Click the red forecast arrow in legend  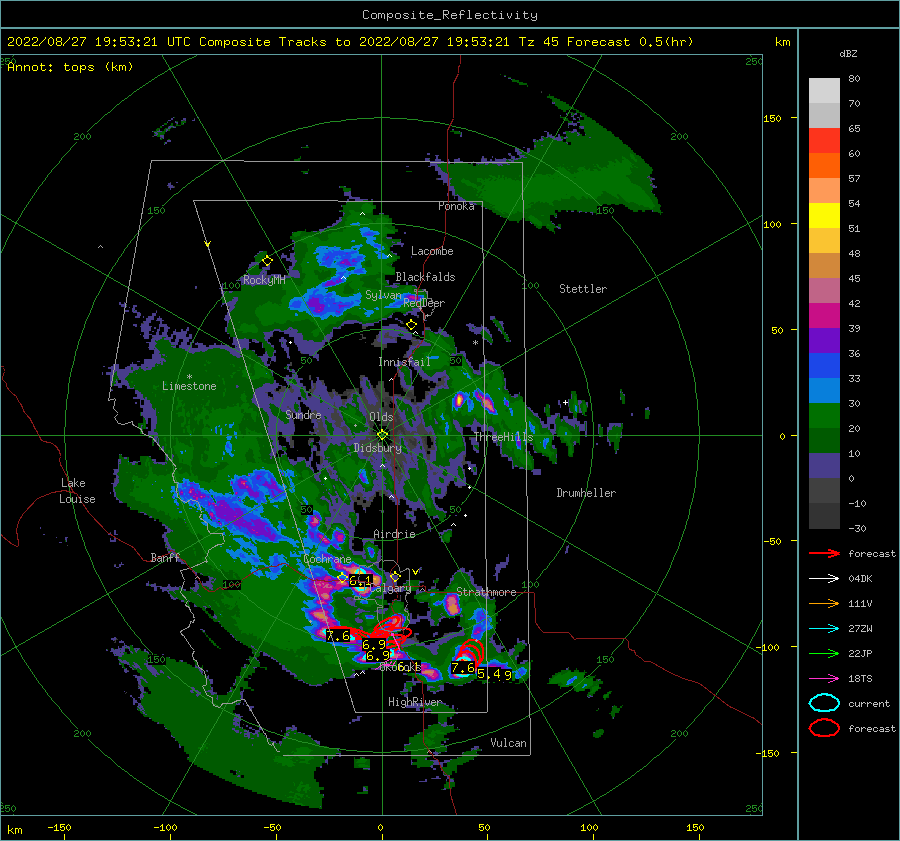point(824,553)
